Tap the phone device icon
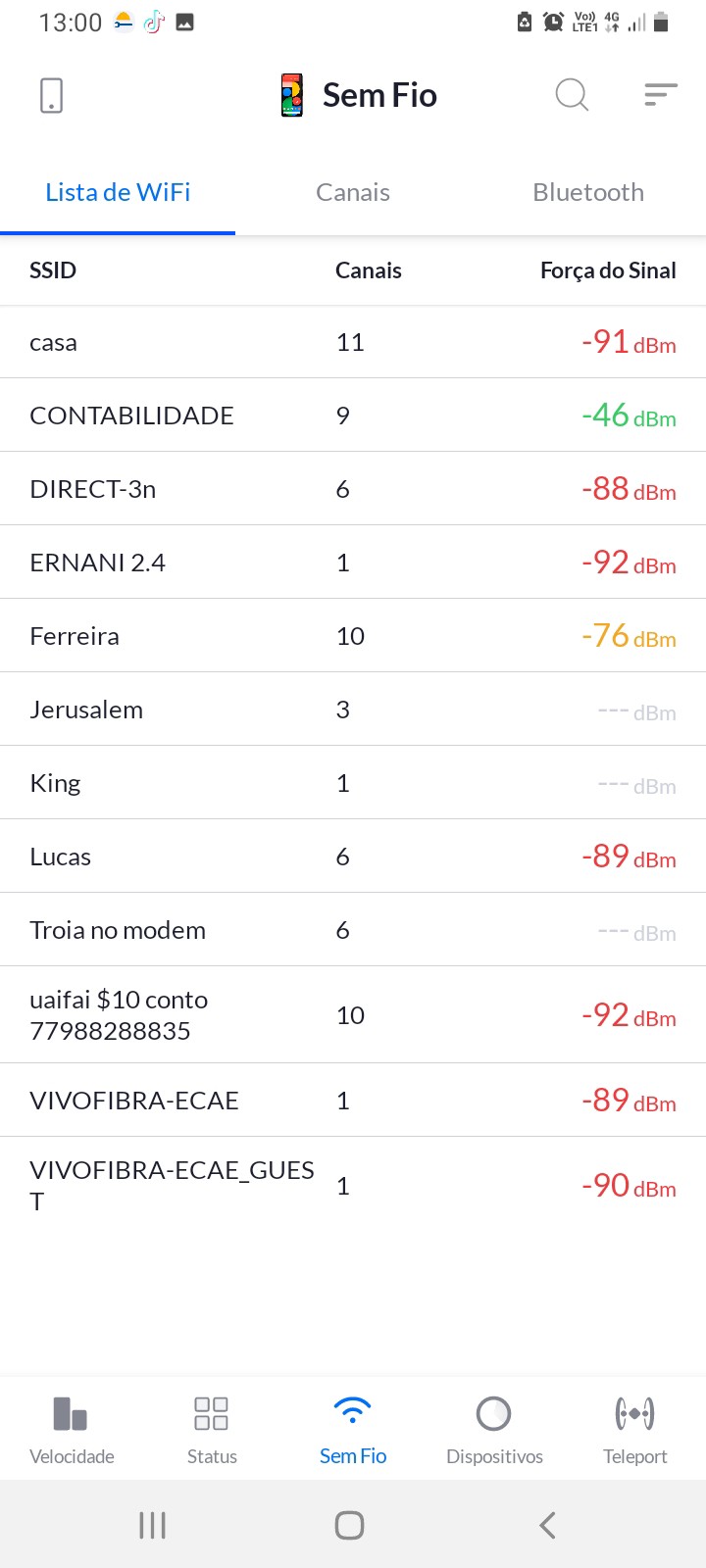 coord(52,95)
